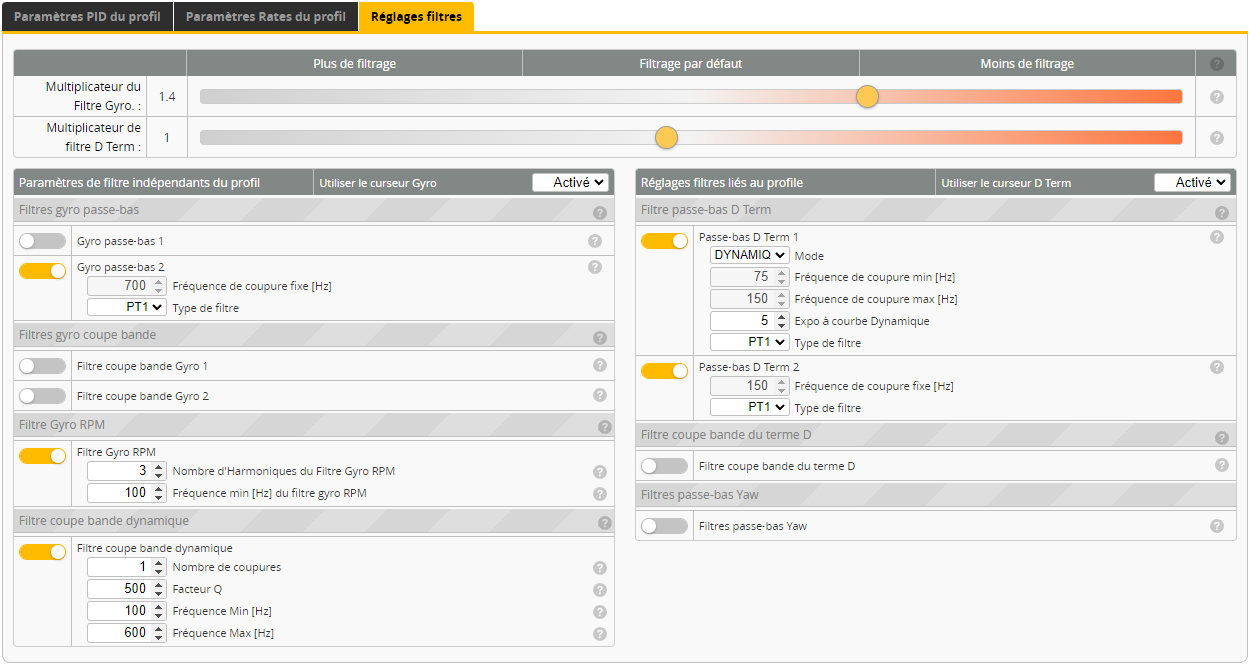Disable the Filtre Gyro RPM switch
Image resolution: width=1250 pixels, height=665 pixels.
42,456
